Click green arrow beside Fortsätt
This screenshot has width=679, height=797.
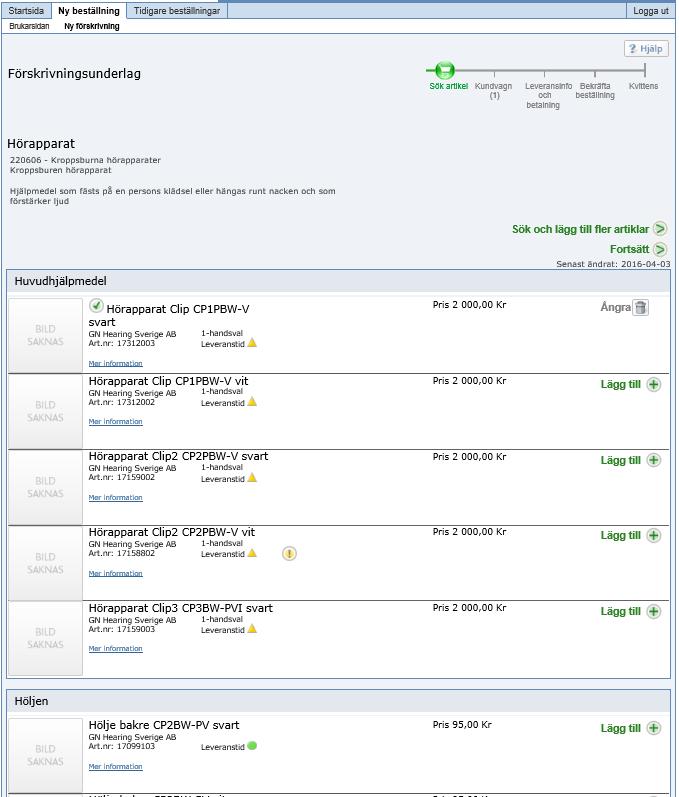[660, 249]
